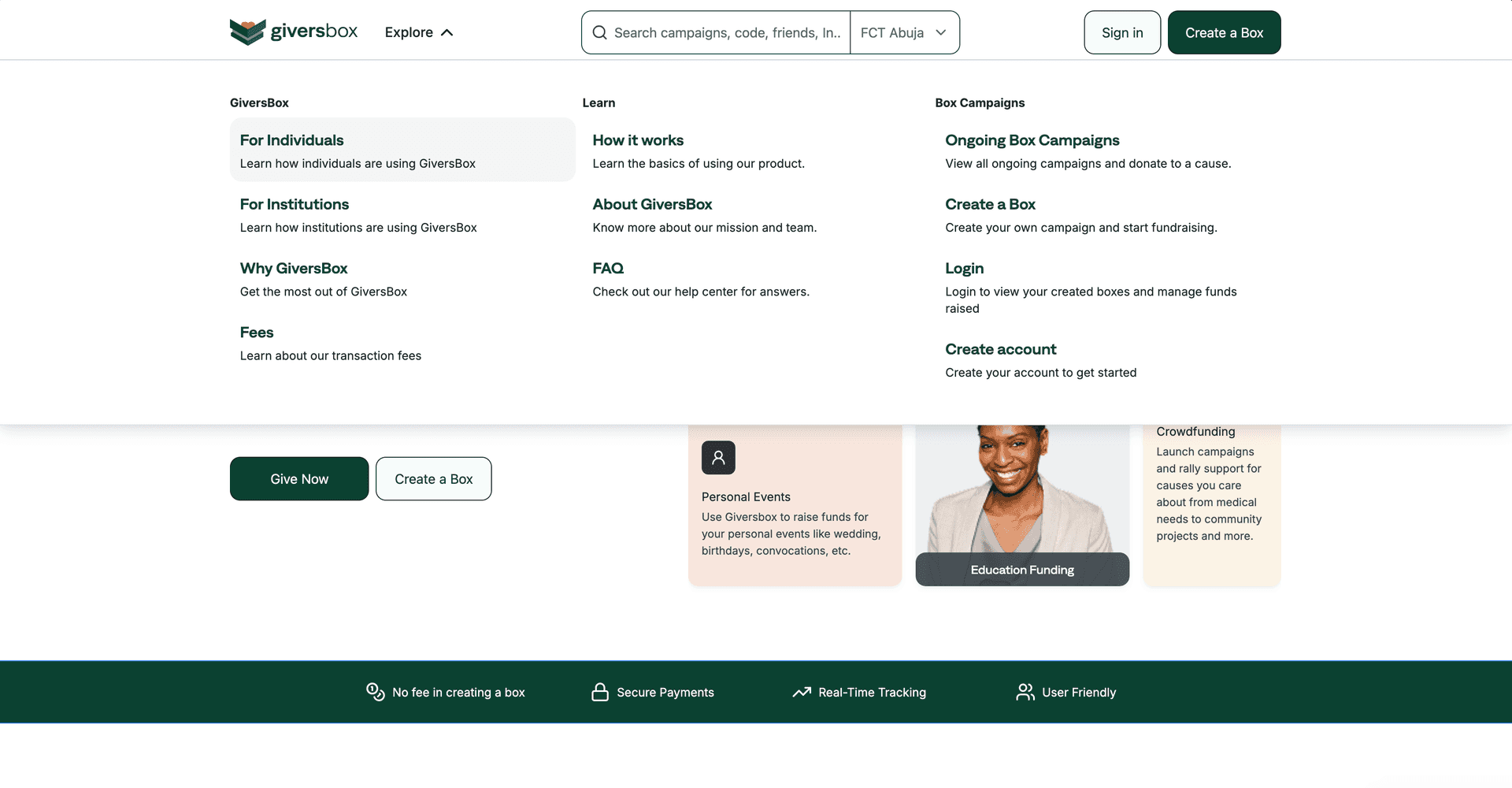Go to the FAQ help center
Viewport: 1512px width, 788px height.
click(608, 268)
